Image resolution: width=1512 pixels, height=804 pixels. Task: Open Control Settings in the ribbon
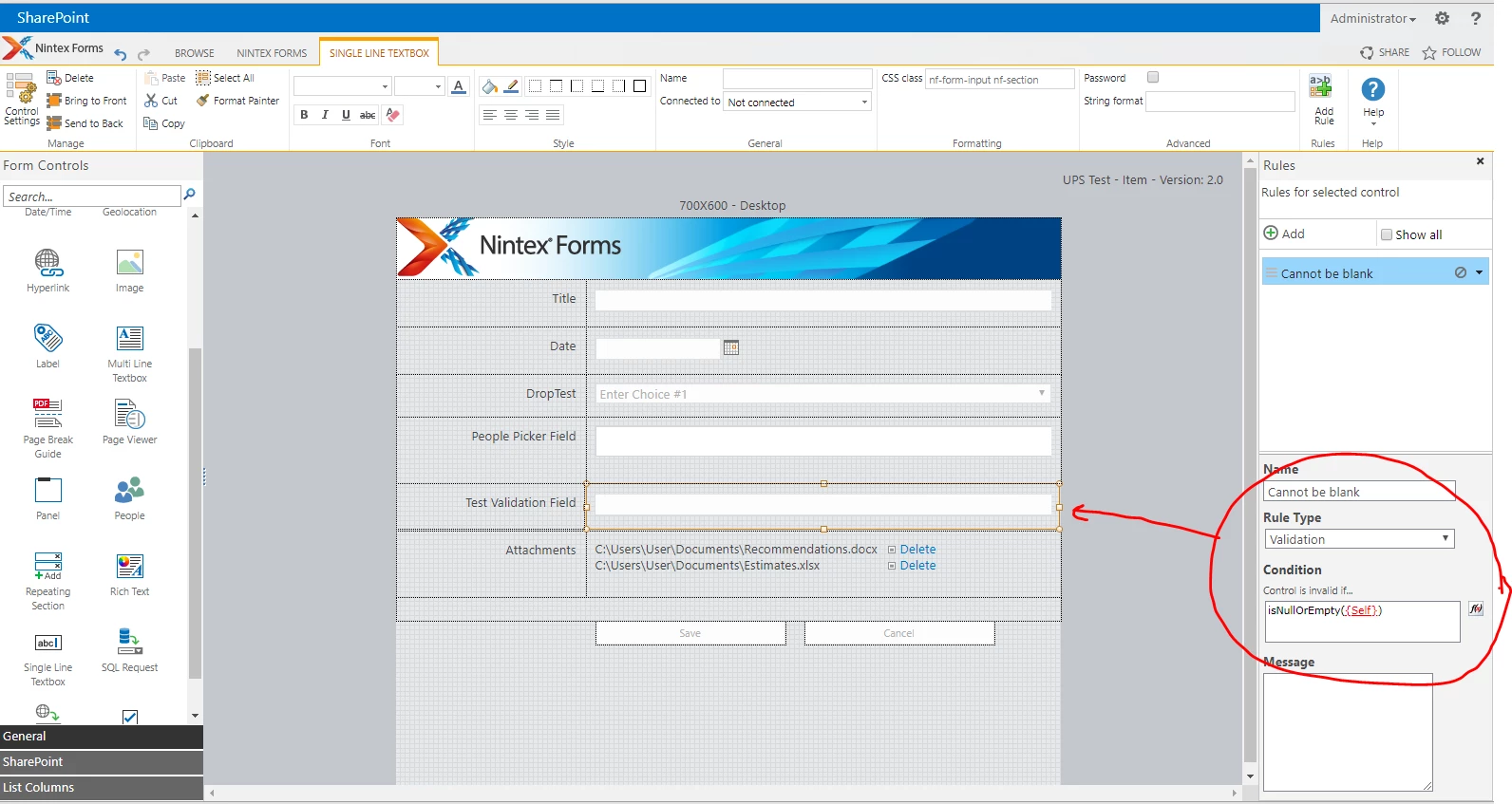pyautogui.click(x=22, y=100)
